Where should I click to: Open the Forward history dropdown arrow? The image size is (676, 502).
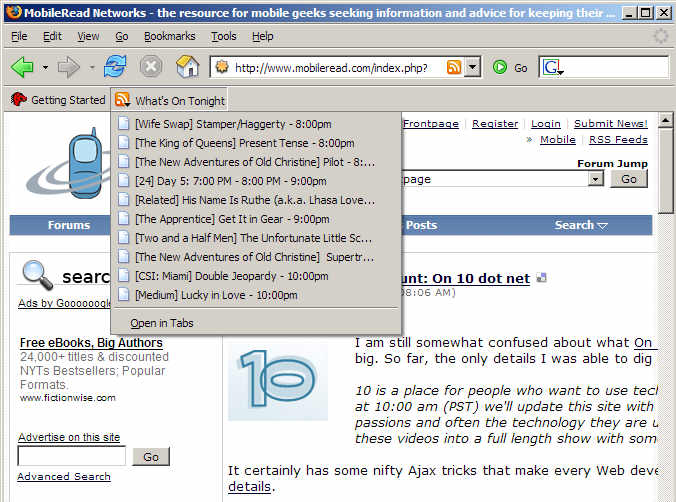click(x=92, y=68)
